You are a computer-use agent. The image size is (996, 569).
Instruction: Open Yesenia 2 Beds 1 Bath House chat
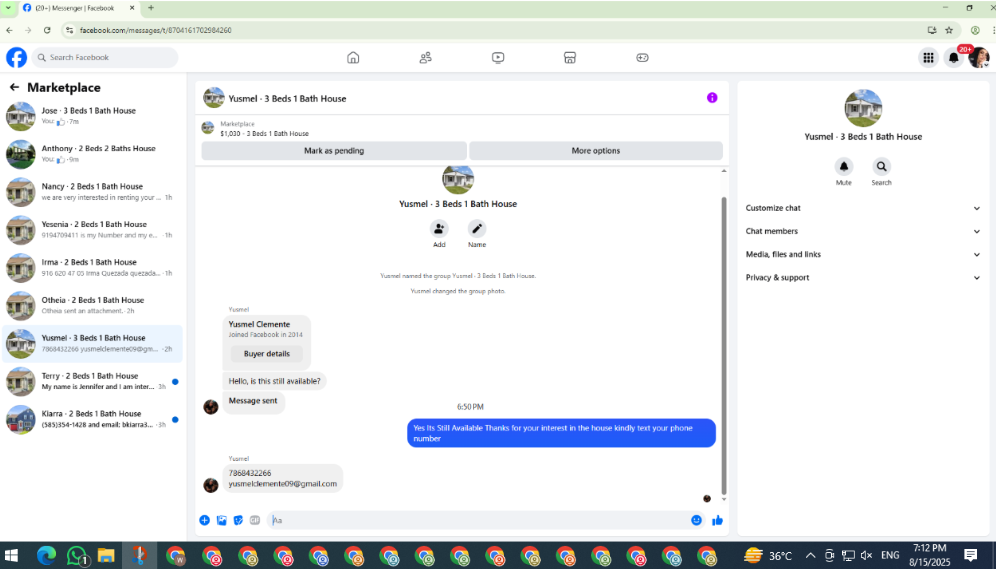93,229
